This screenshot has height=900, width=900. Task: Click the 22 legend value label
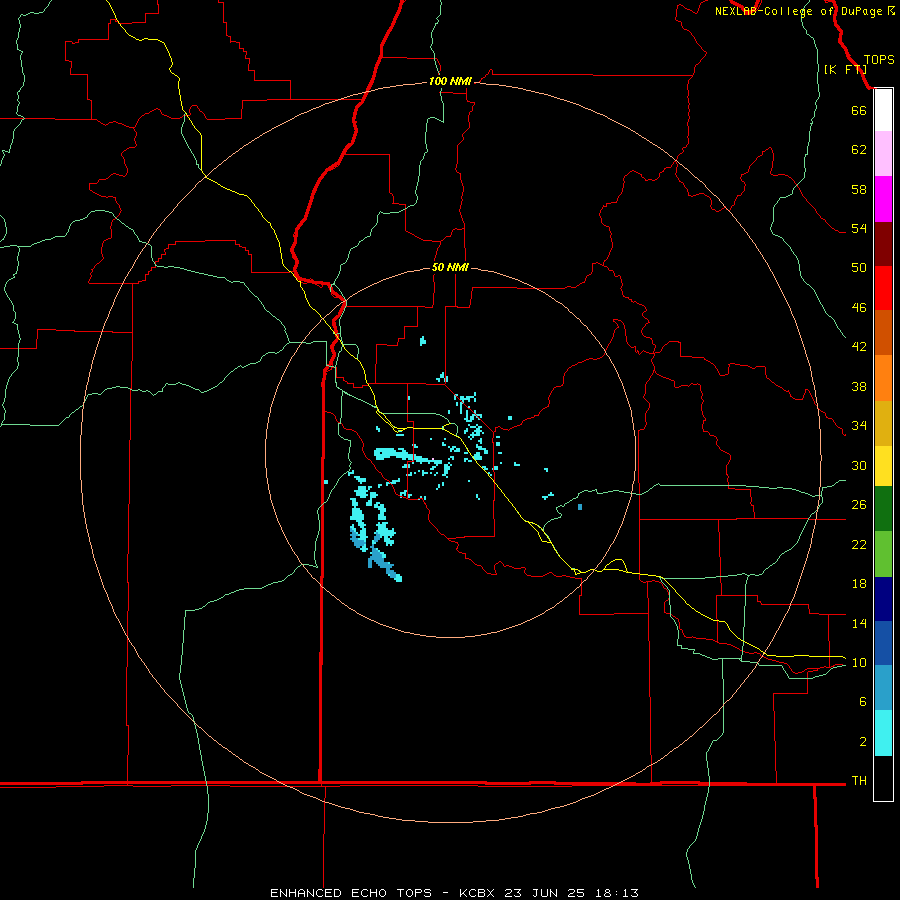pyautogui.click(x=859, y=544)
